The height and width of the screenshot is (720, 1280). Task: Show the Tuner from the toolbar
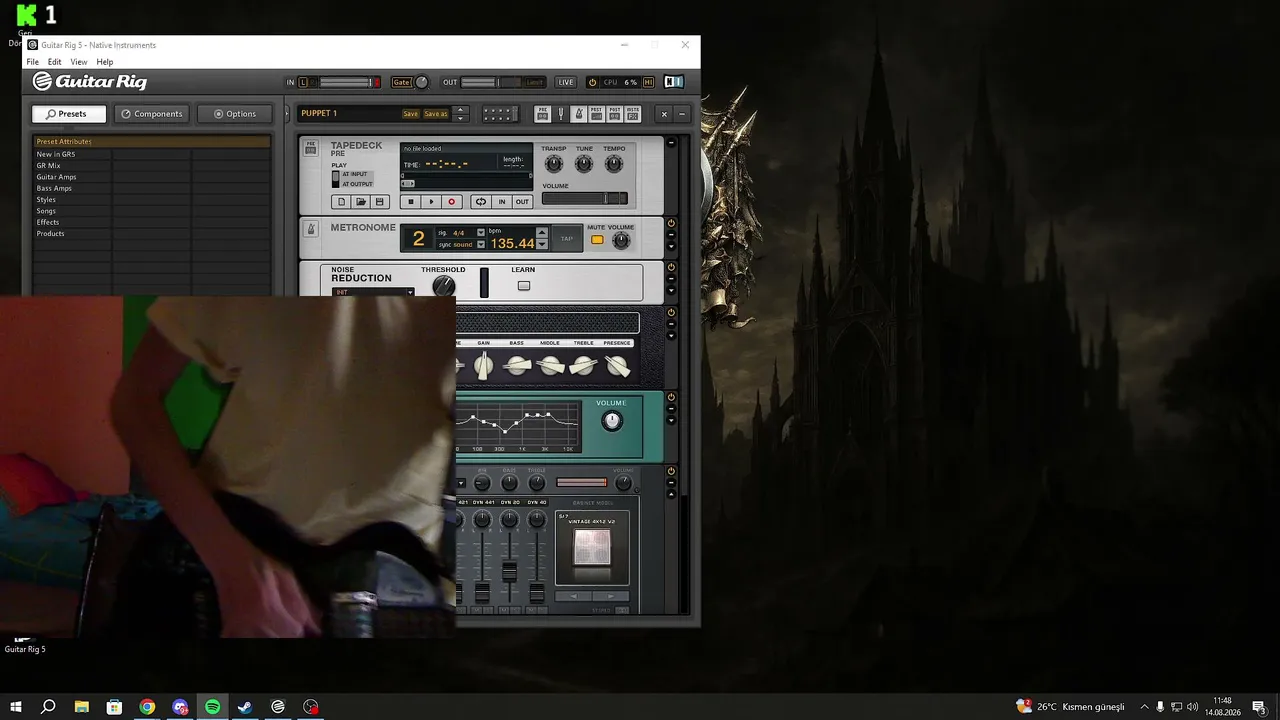(x=561, y=114)
